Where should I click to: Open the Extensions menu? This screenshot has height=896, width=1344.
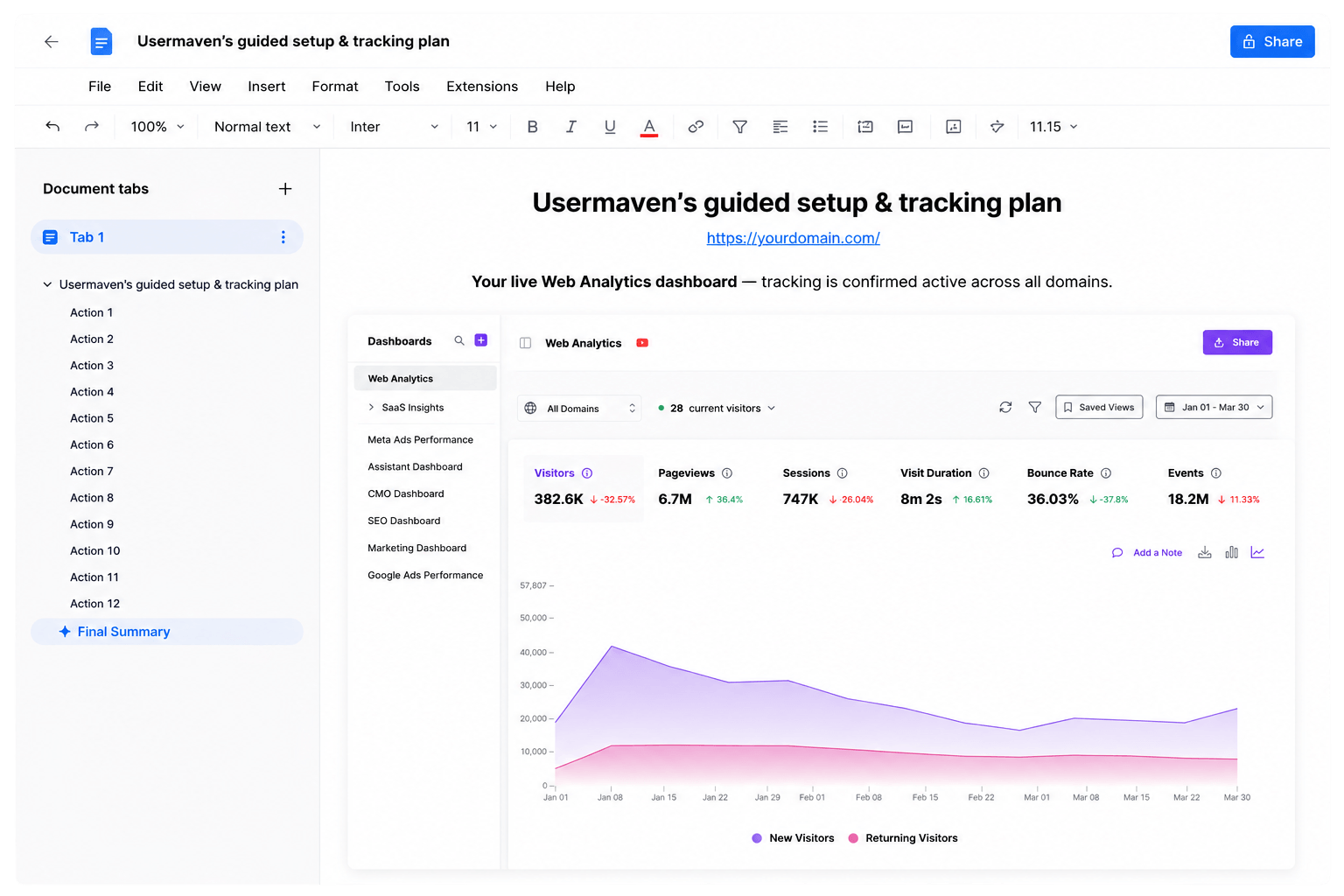point(482,87)
